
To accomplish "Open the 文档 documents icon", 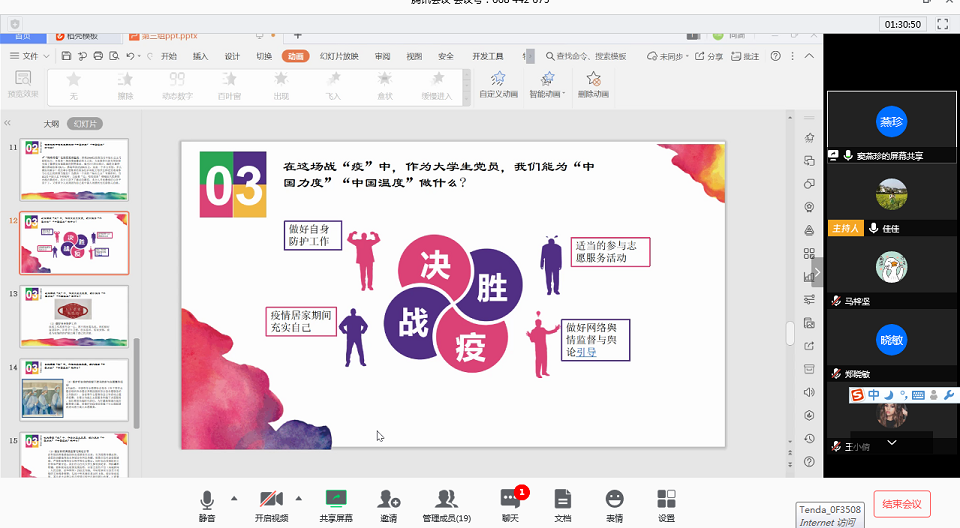I will 563,499.
